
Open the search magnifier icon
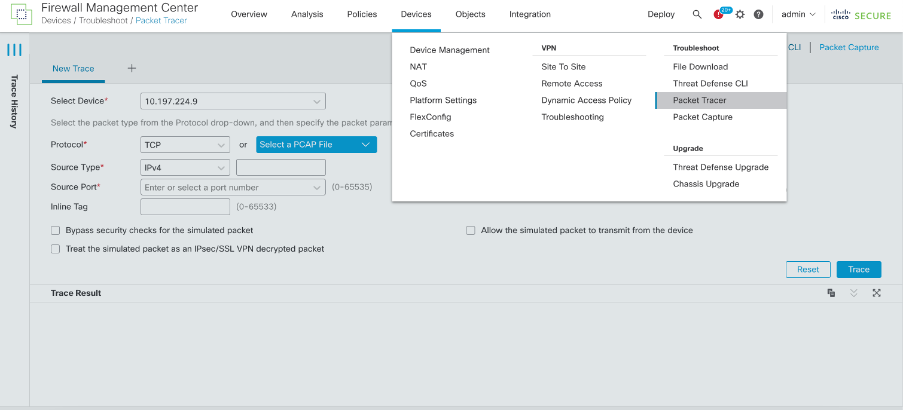(697, 14)
